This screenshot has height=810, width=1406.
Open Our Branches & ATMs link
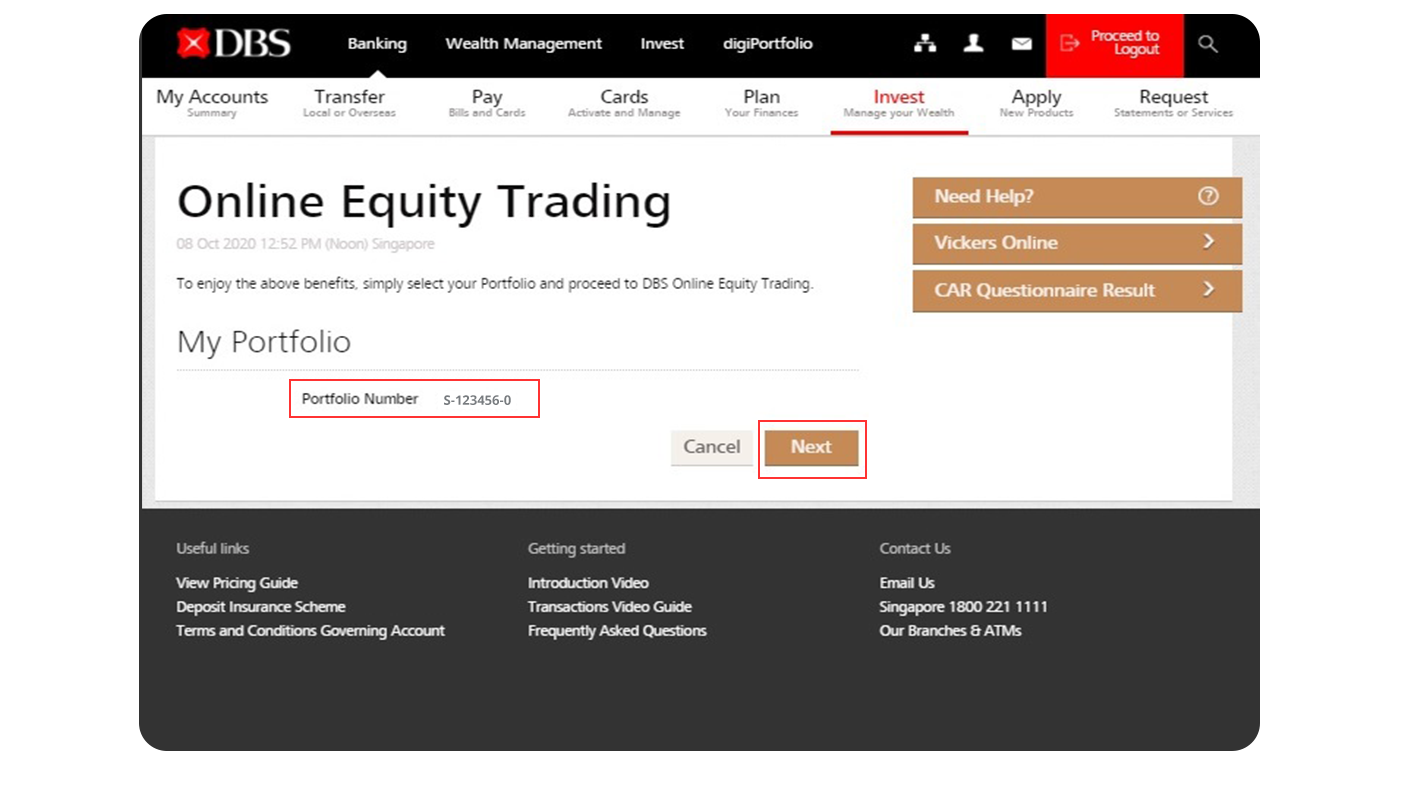(x=950, y=631)
